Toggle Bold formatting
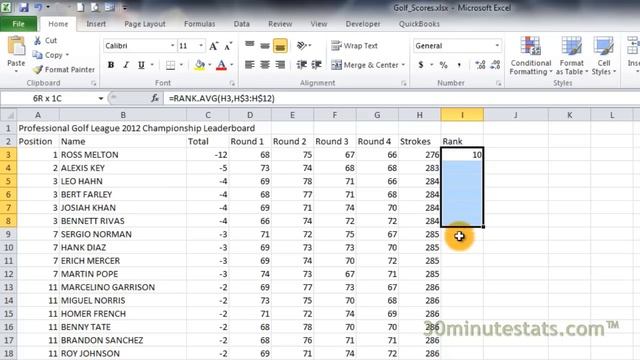Viewport: 640px width, 360px height. 111,65
